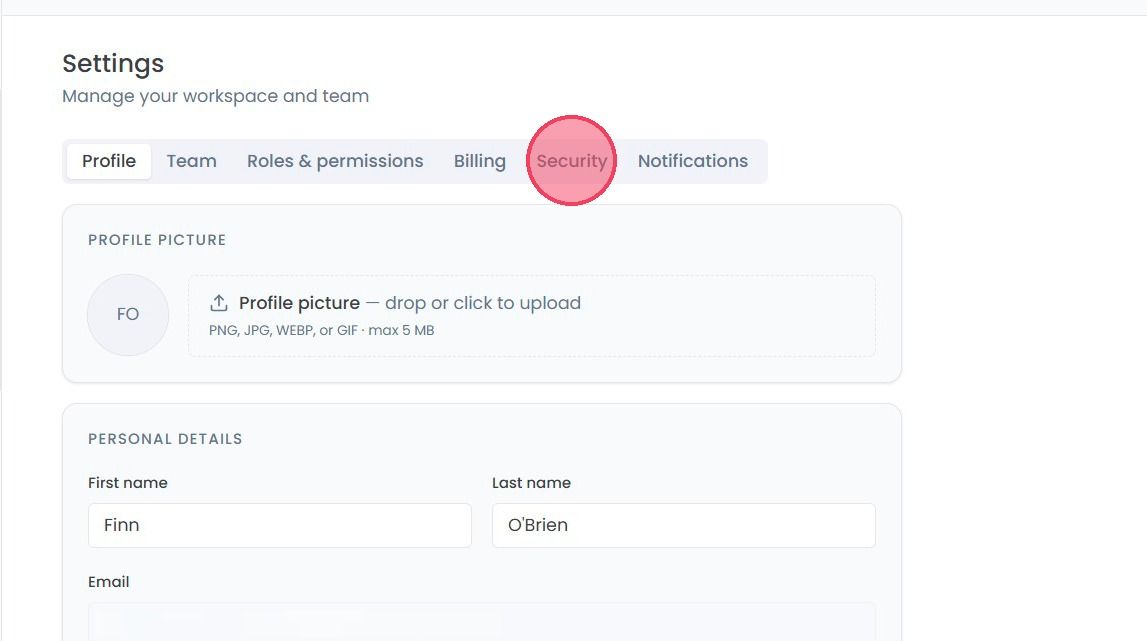Click the Settings page title
The height and width of the screenshot is (641, 1147).
[113, 64]
